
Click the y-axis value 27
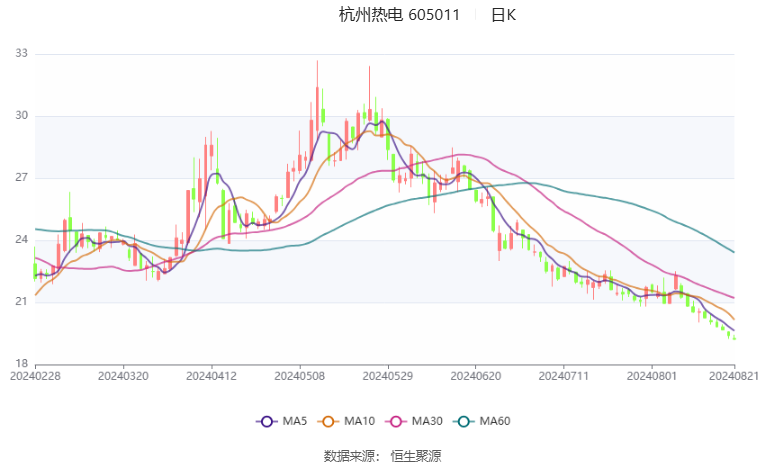[x=21, y=178]
